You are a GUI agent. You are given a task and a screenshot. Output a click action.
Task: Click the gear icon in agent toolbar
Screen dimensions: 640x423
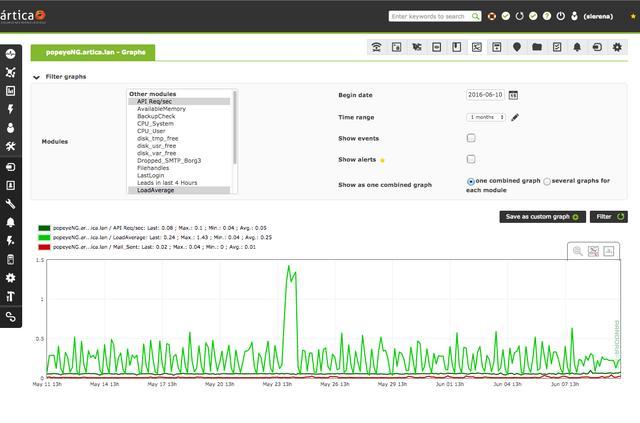(x=617, y=47)
